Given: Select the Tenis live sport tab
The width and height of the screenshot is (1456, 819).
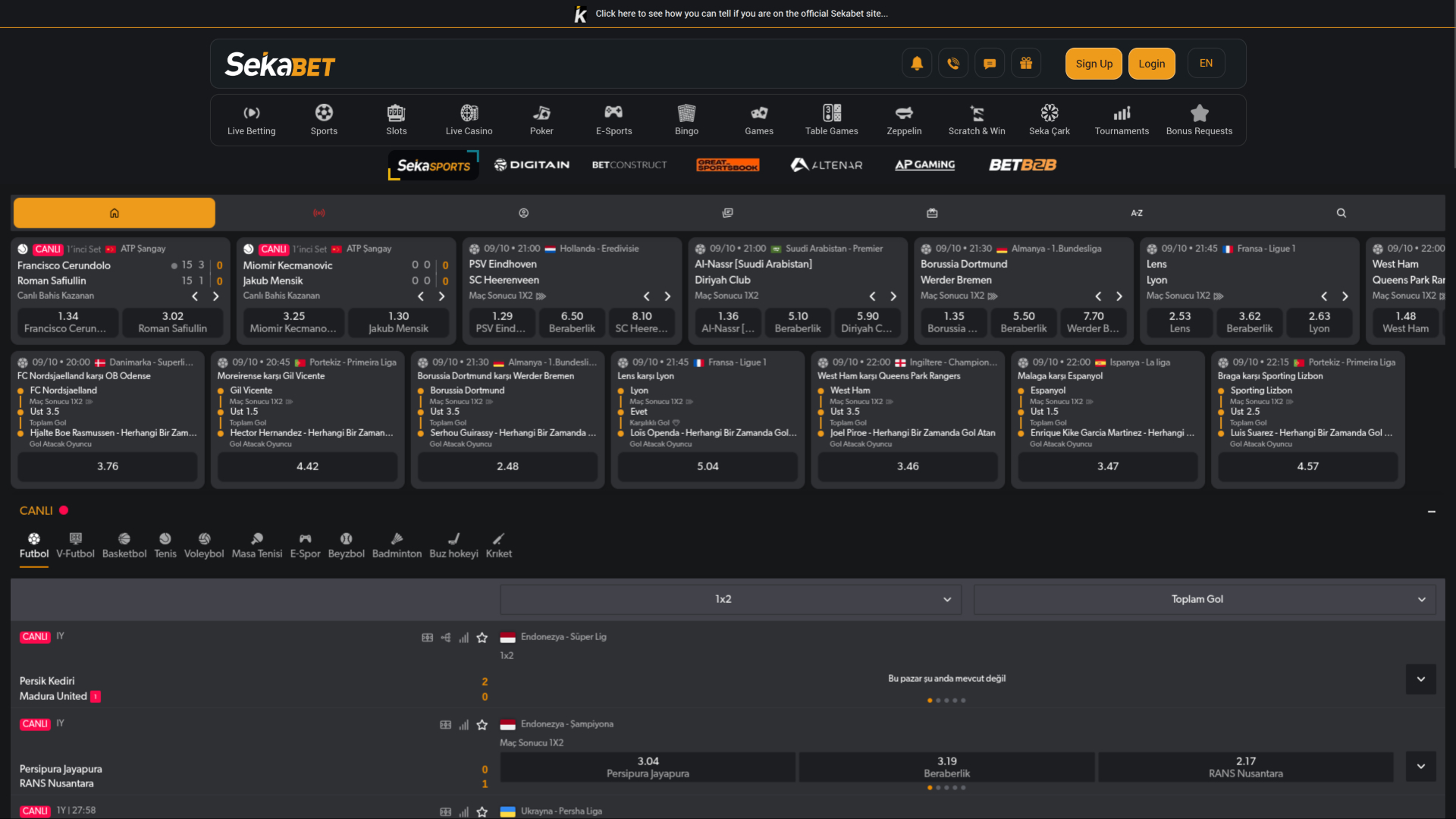Looking at the screenshot, I should [165, 546].
